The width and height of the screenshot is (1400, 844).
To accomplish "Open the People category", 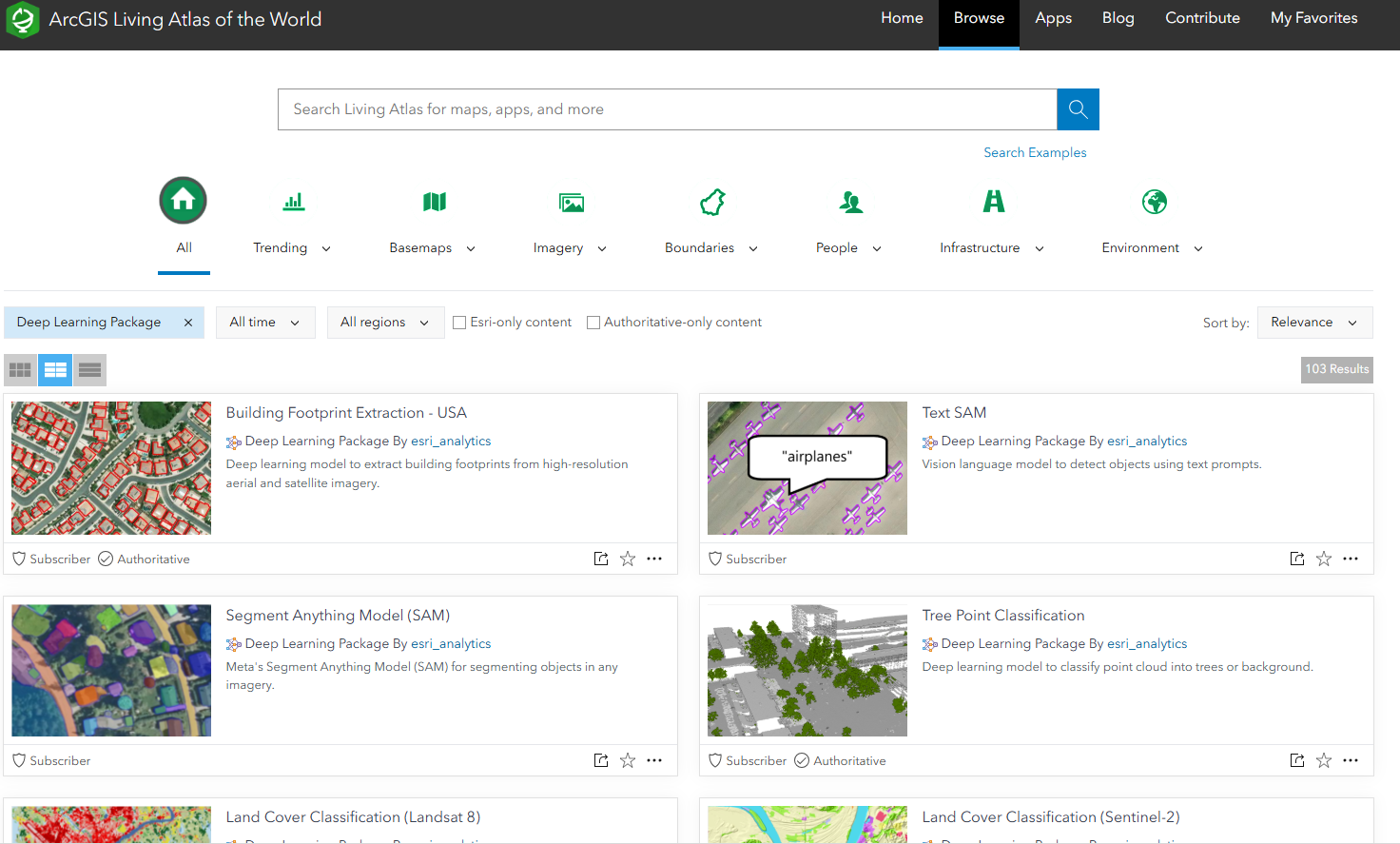I will 849,202.
